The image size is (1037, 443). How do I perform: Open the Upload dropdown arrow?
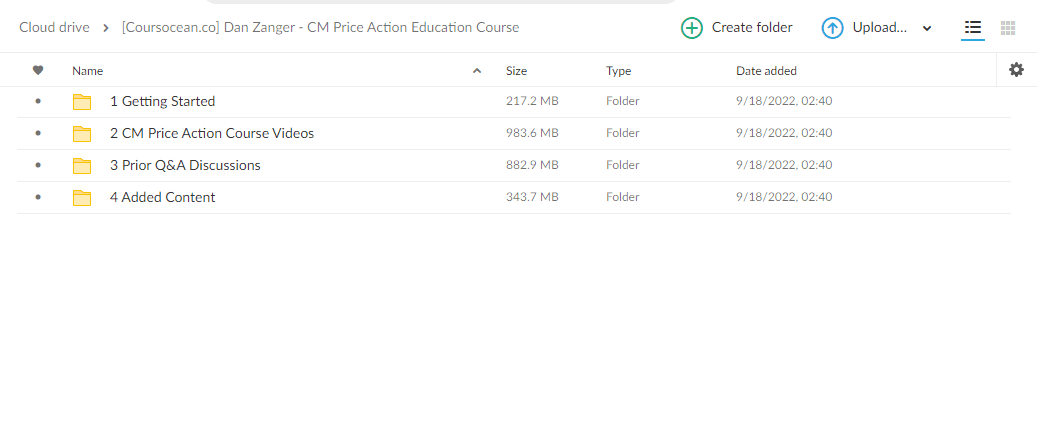coord(927,28)
